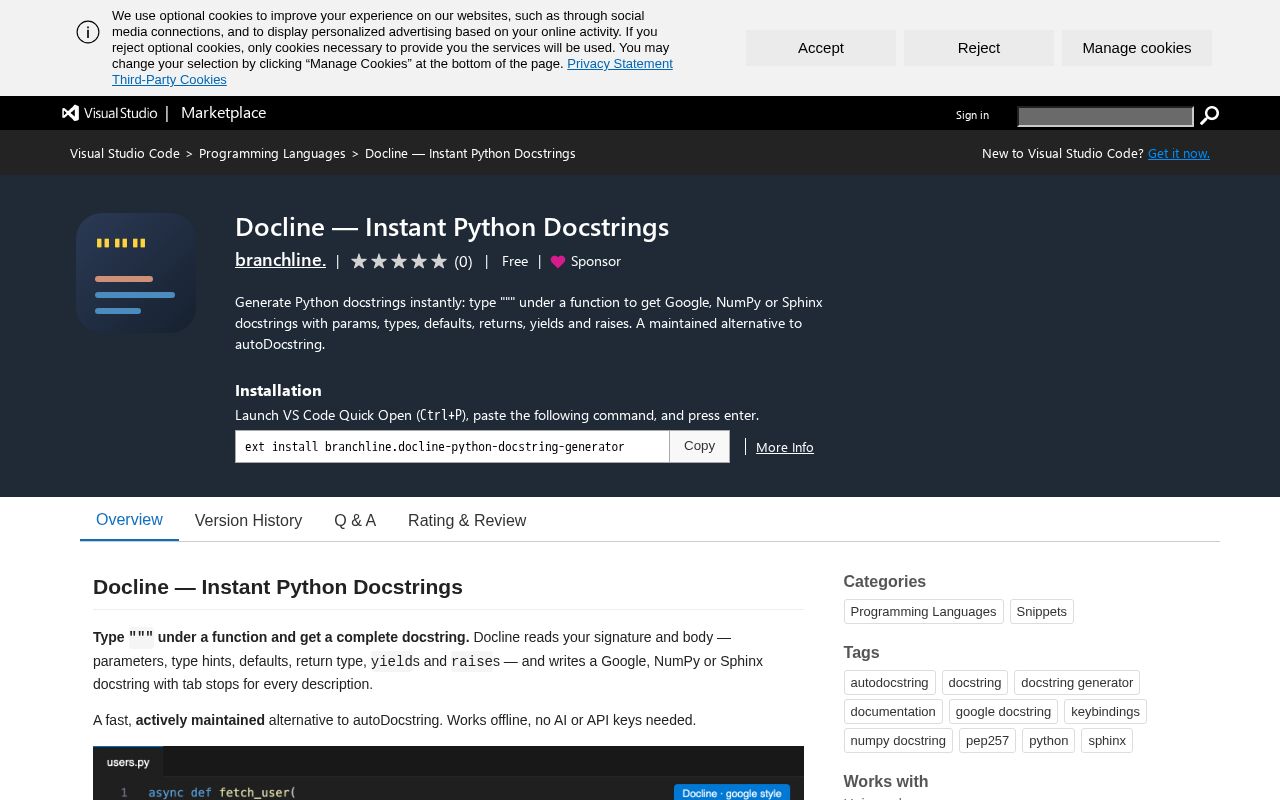
Task: Reject optional cookies
Action: coord(979,48)
